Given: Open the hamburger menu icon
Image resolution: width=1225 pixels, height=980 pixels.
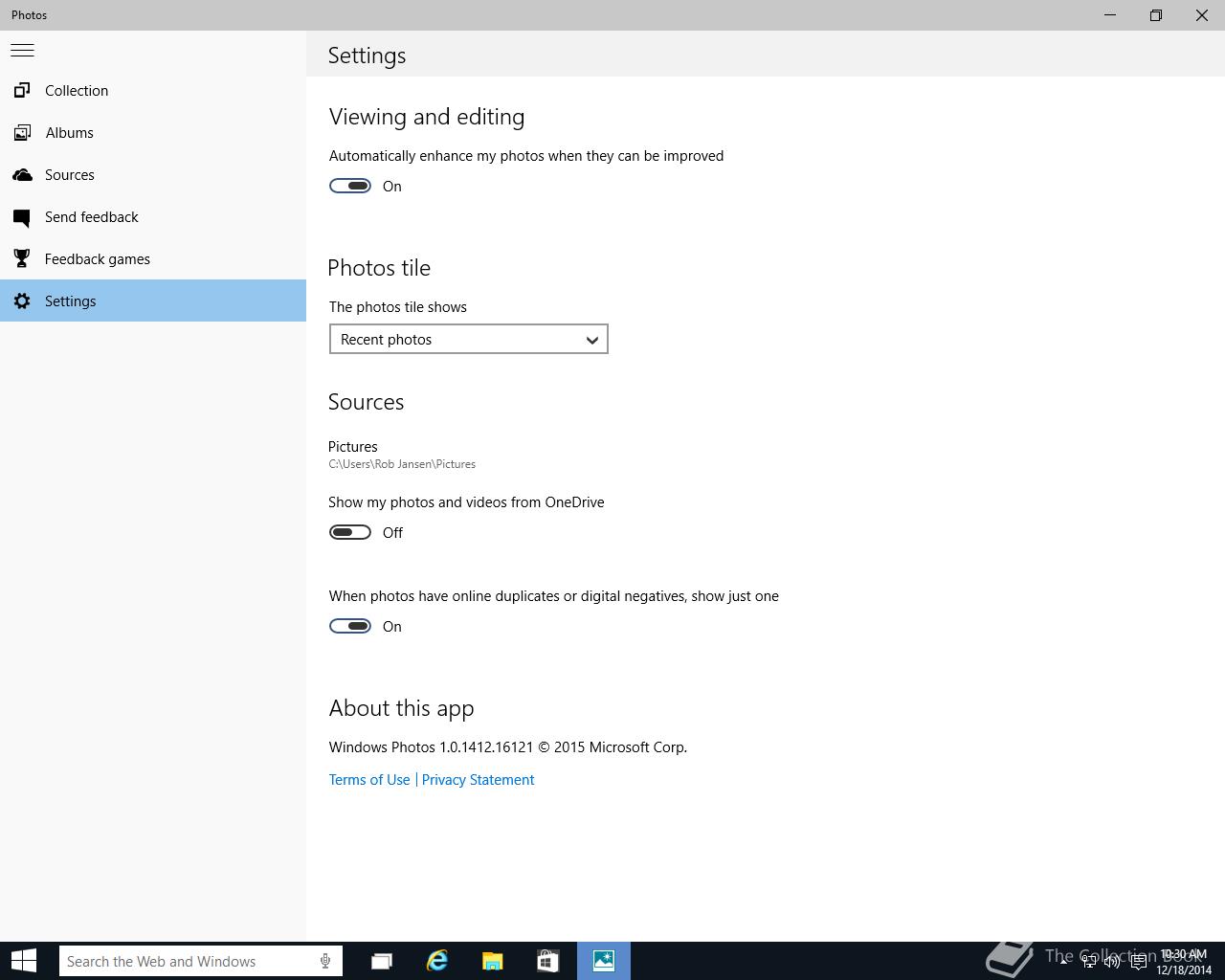Looking at the screenshot, I should click(22, 50).
